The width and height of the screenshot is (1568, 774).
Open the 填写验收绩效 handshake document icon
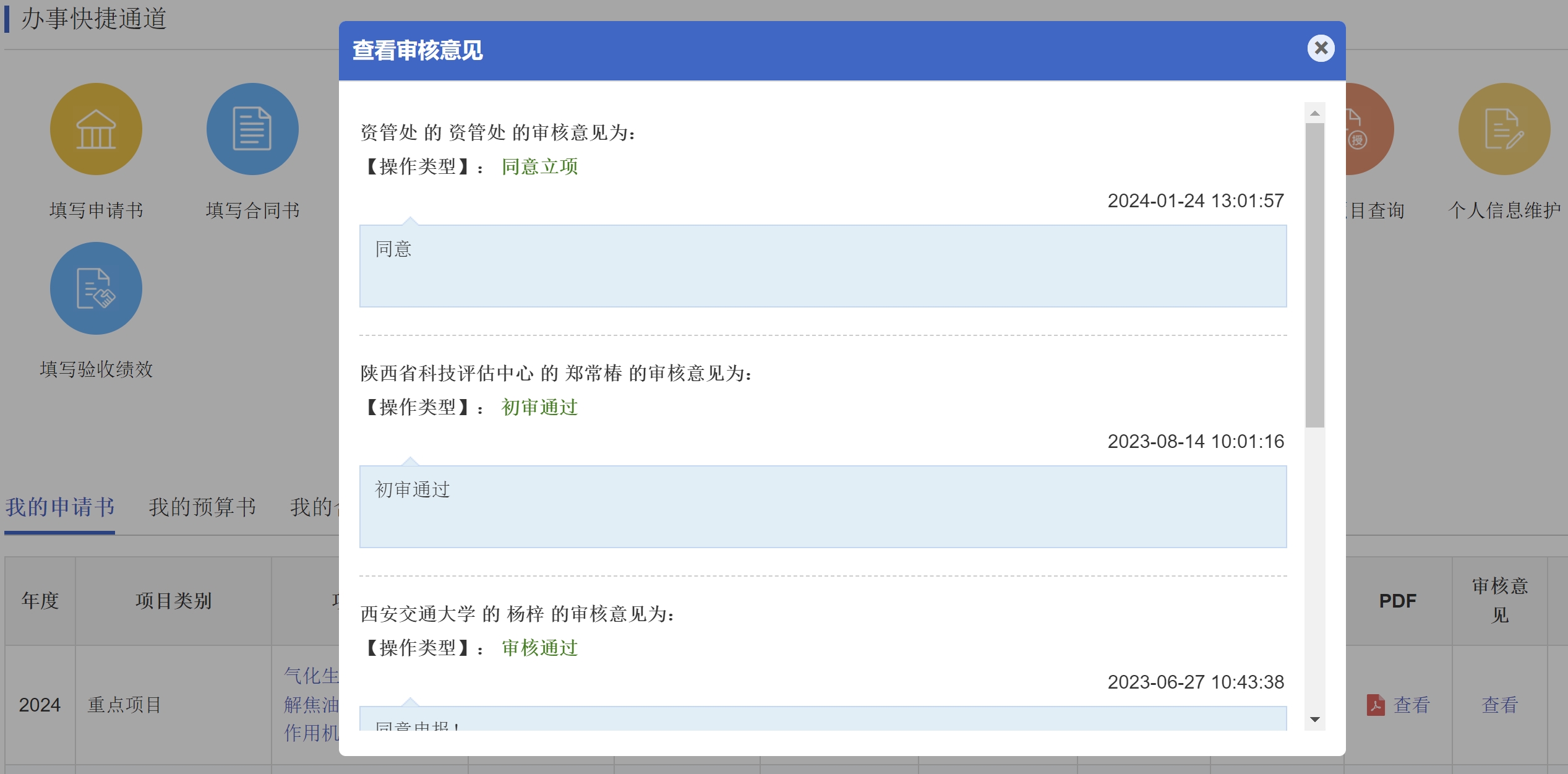[96, 288]
